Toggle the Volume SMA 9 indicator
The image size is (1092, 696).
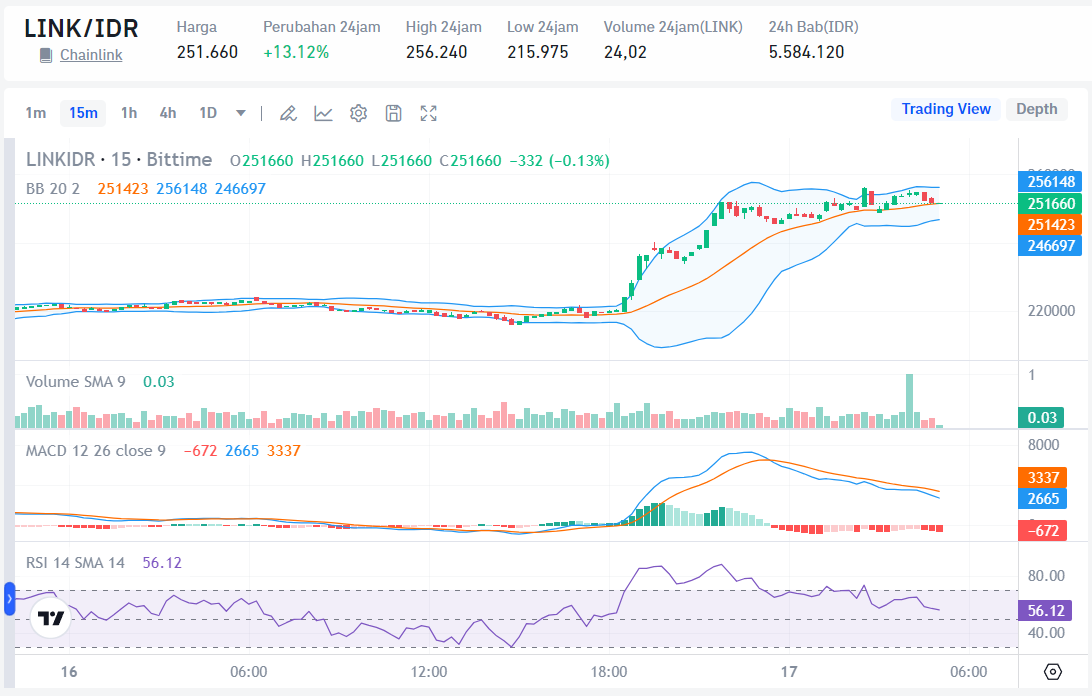(75, 382)
